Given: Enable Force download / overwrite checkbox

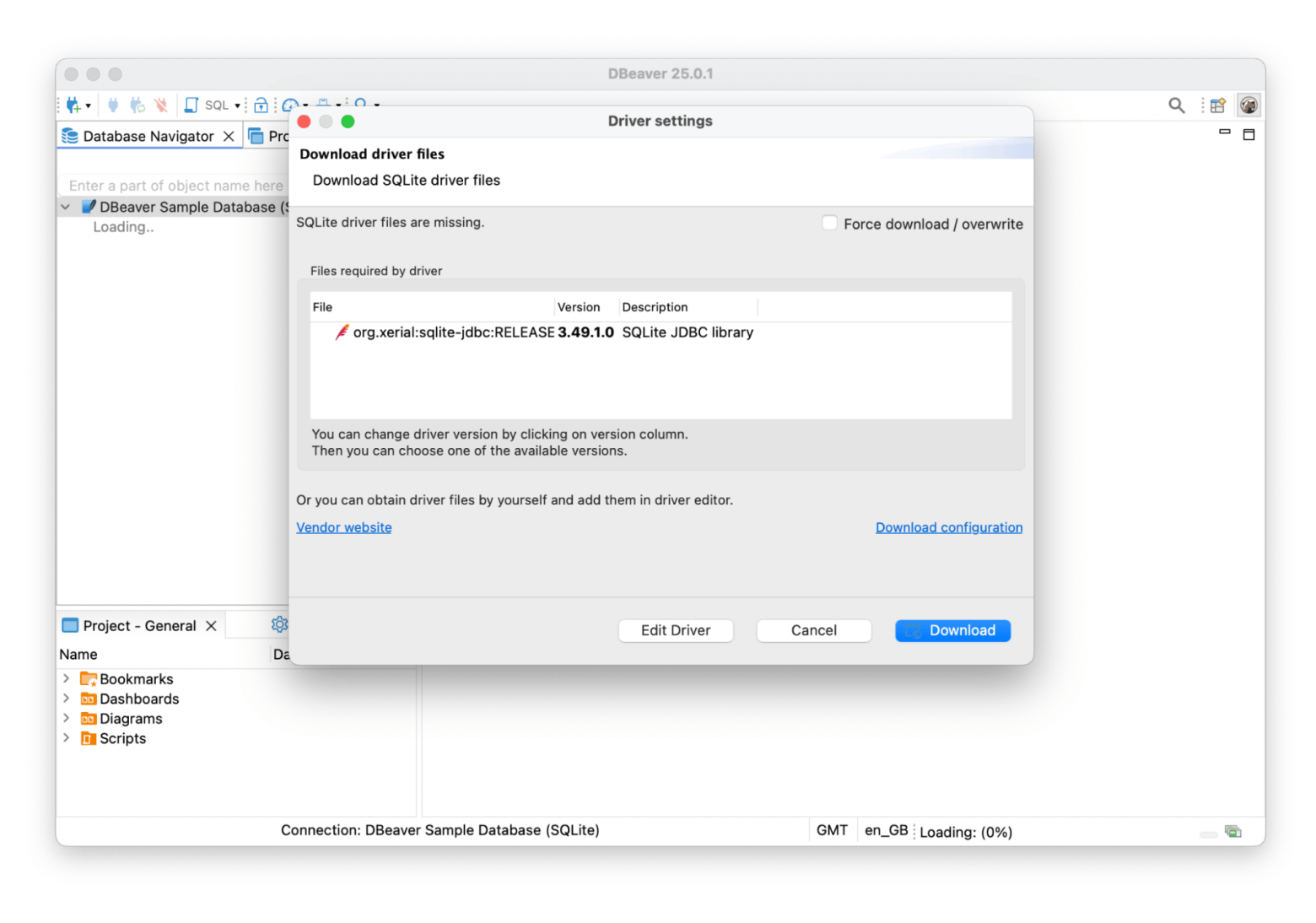Looking at the screenshot, I should click(x=830, y=224).
